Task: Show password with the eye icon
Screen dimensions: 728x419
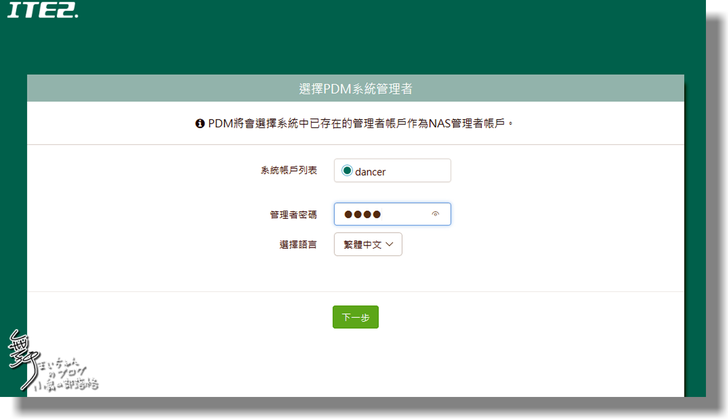Action: pos(435,214)
